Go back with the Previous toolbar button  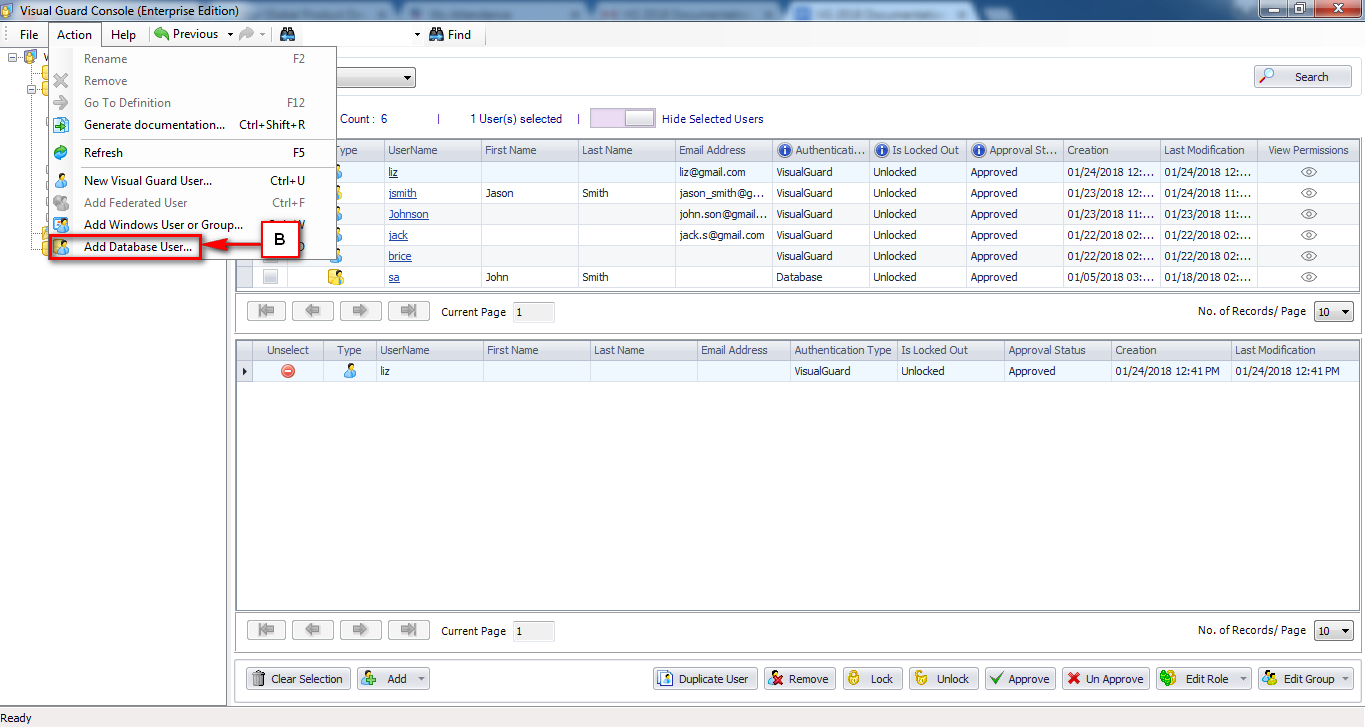tap(186, 34)
